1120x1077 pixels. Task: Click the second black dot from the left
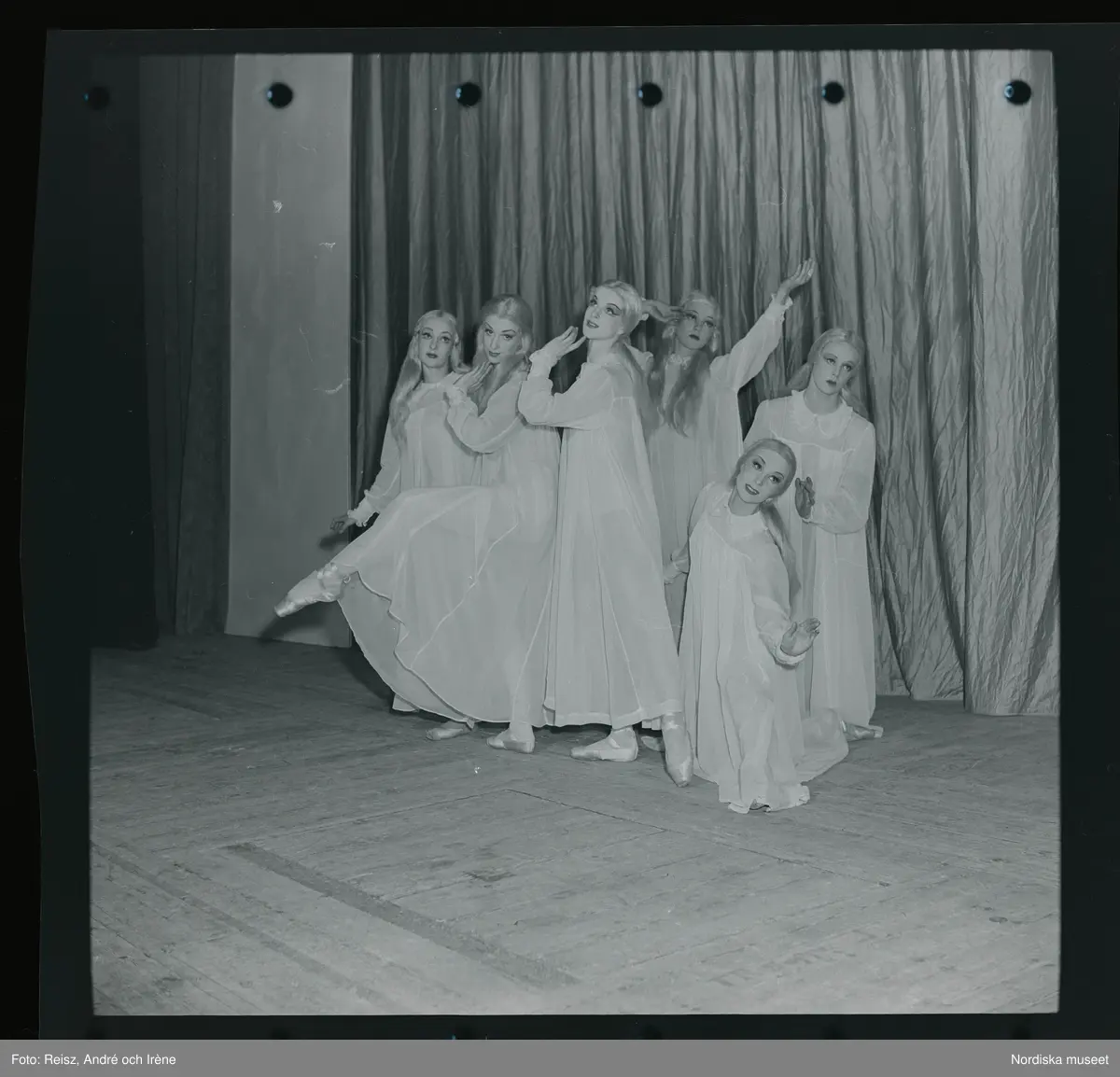(278, 93)
